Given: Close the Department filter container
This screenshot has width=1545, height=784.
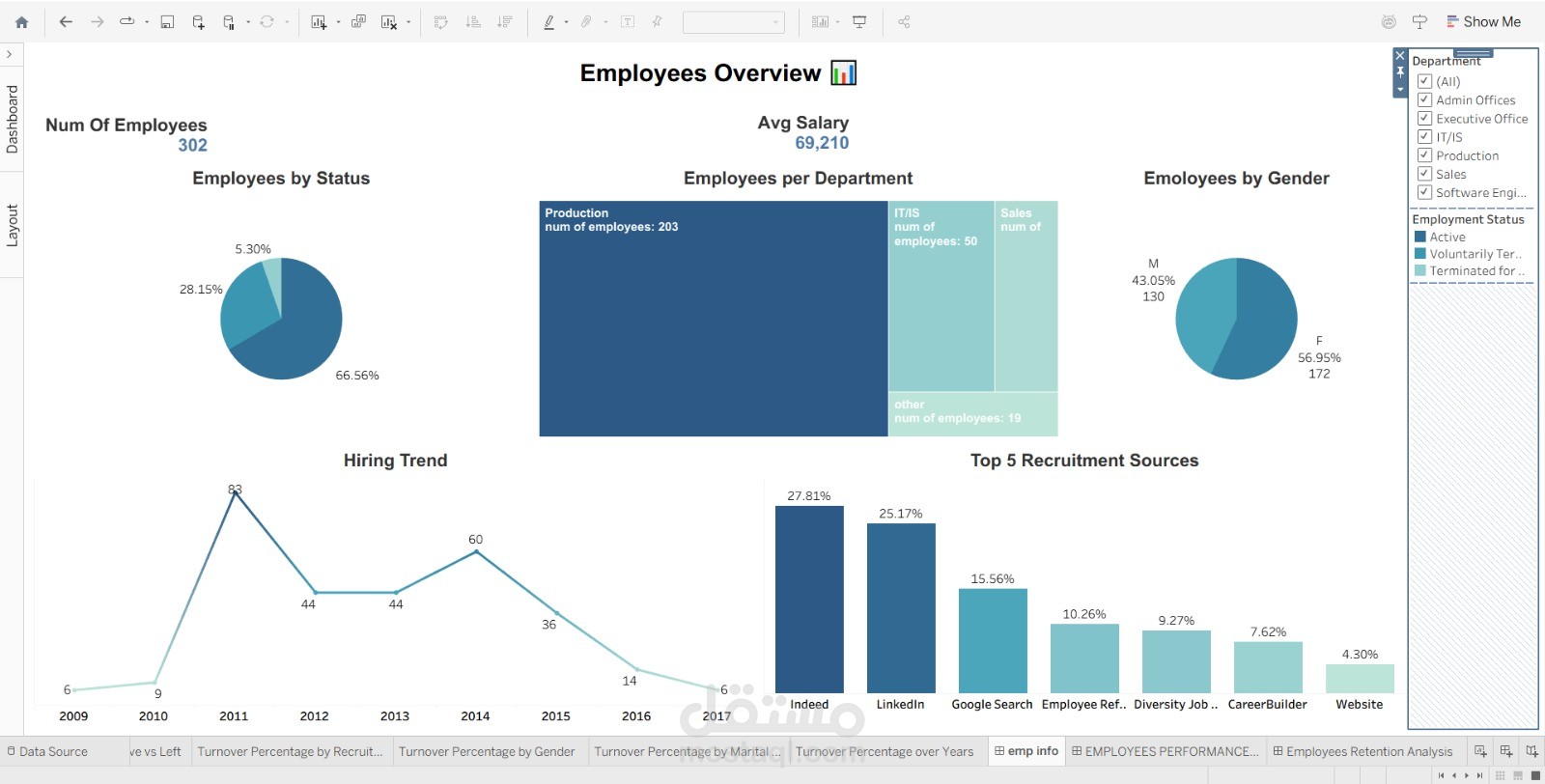Looking at the screenshot, I should point(1400,55).
